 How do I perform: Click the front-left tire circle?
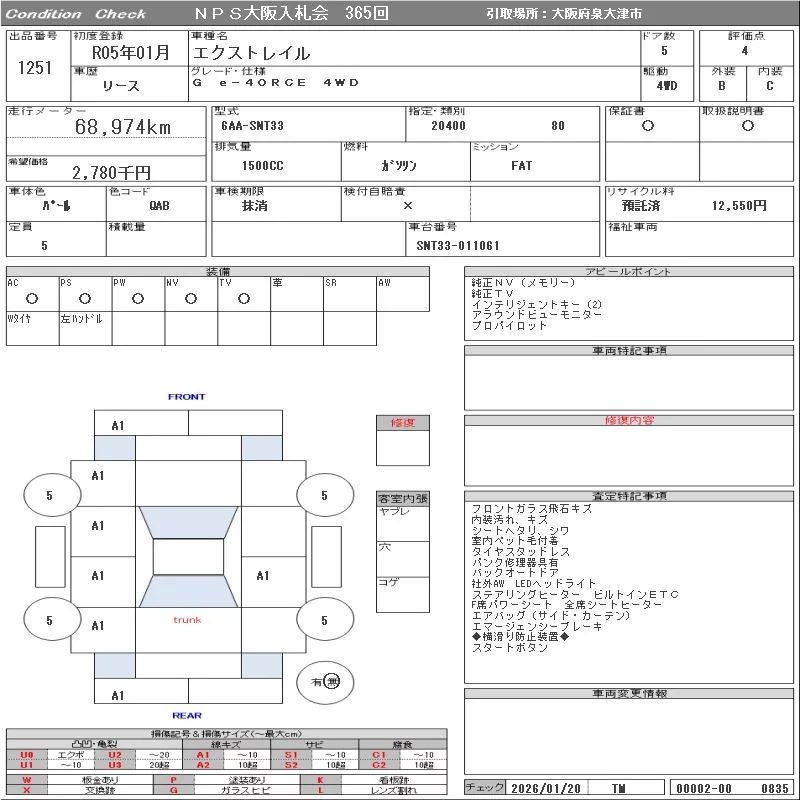50,495
